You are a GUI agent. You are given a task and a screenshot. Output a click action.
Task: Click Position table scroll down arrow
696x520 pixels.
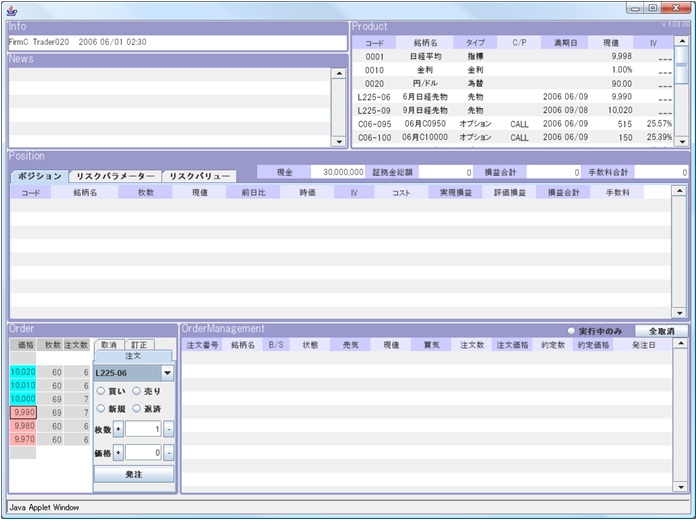click(x=679, y=313)
